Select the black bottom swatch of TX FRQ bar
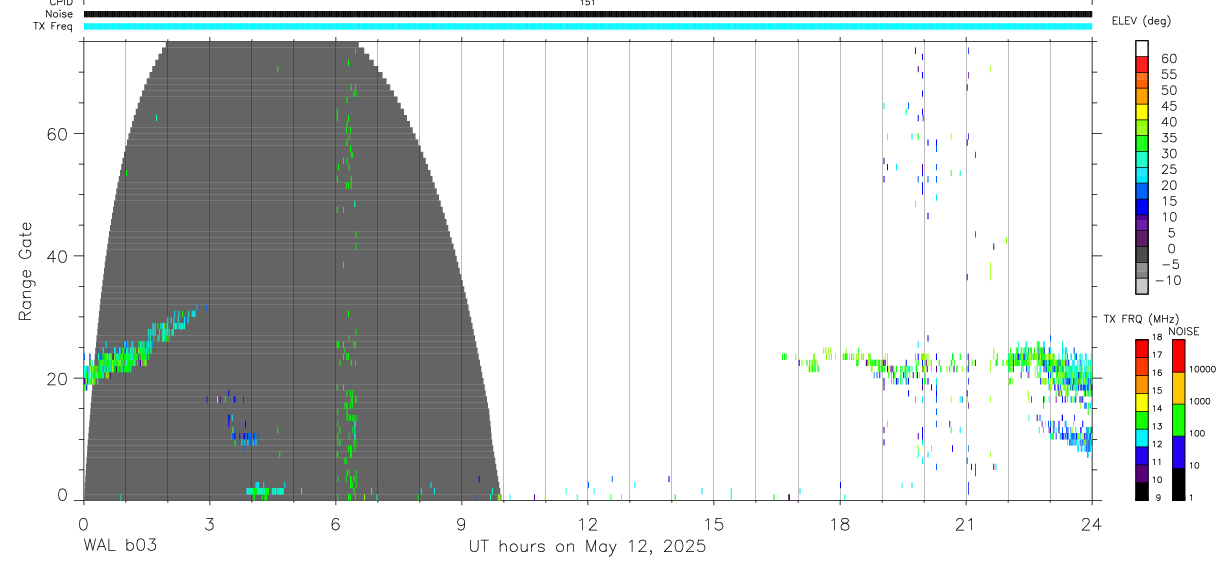 click(1142, 491)
